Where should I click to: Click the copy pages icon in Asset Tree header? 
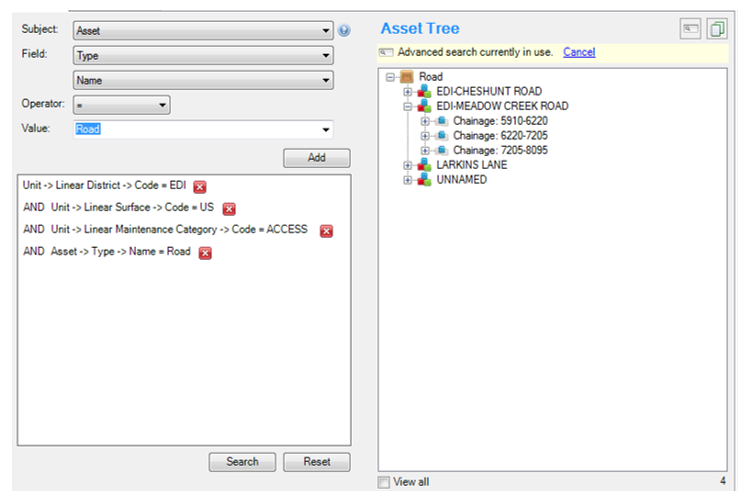[716, 29]
